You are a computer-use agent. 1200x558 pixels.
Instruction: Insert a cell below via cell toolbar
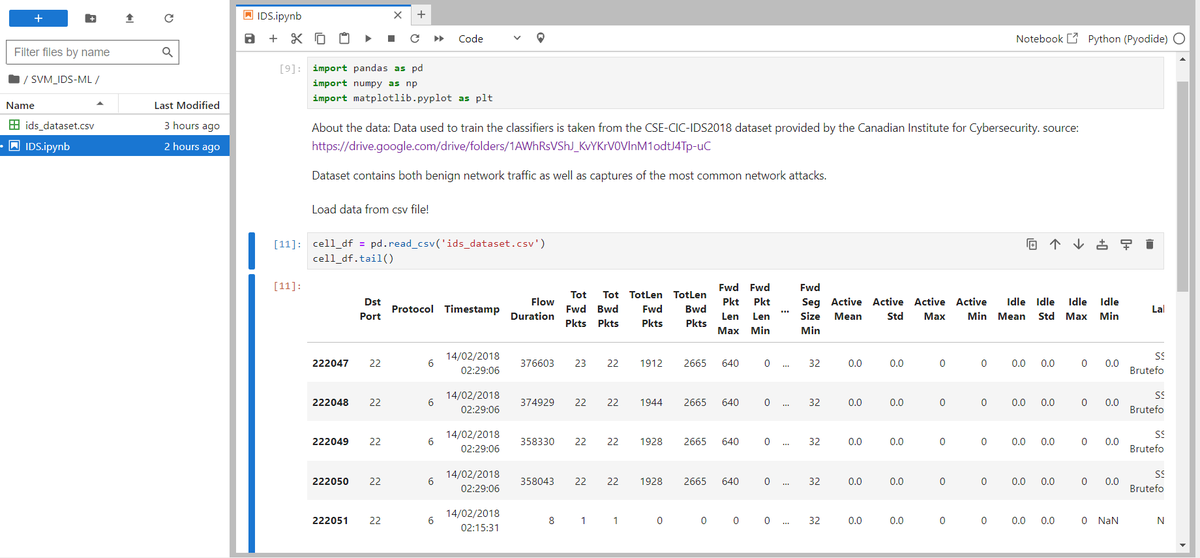click(1125, 244)
